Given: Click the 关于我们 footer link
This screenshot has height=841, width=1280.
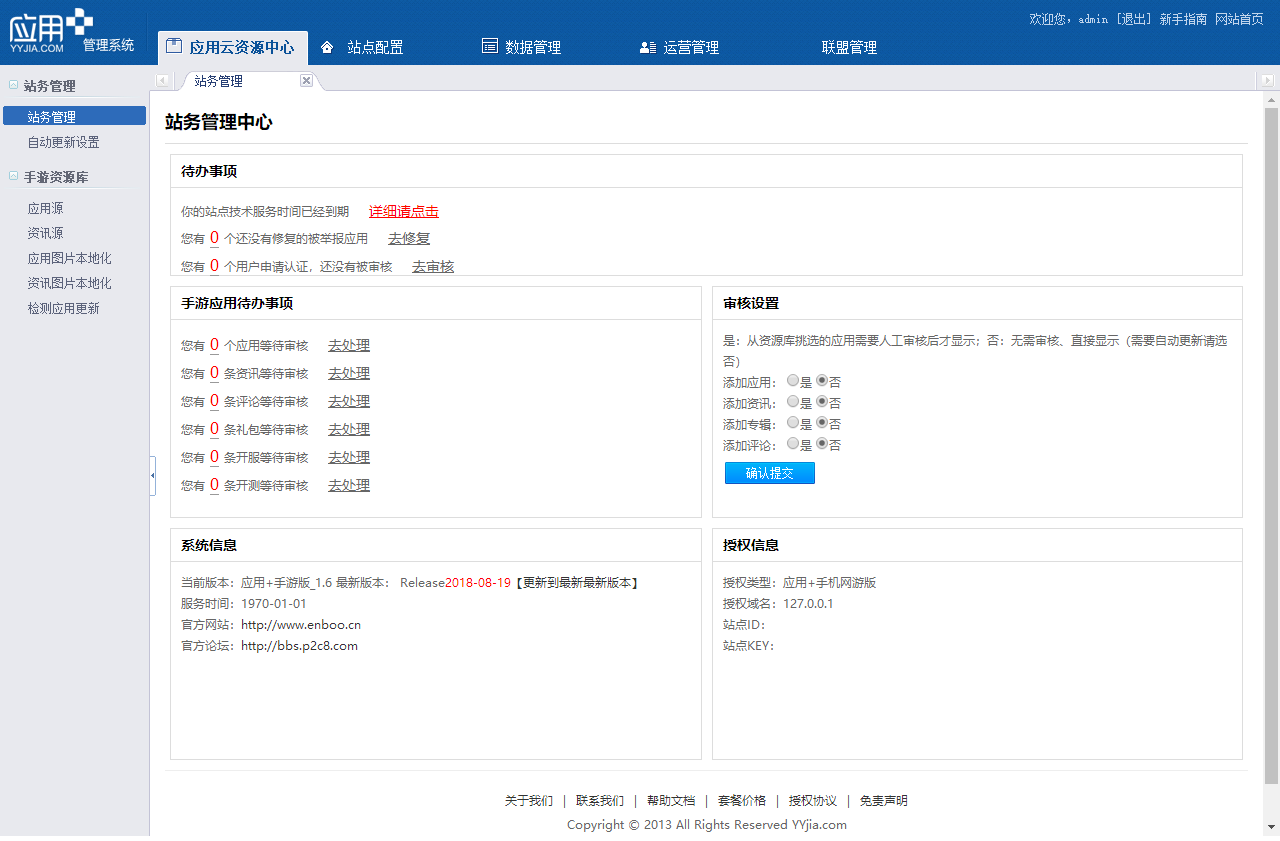Looking at the screenshot, I should click(528, 801).
